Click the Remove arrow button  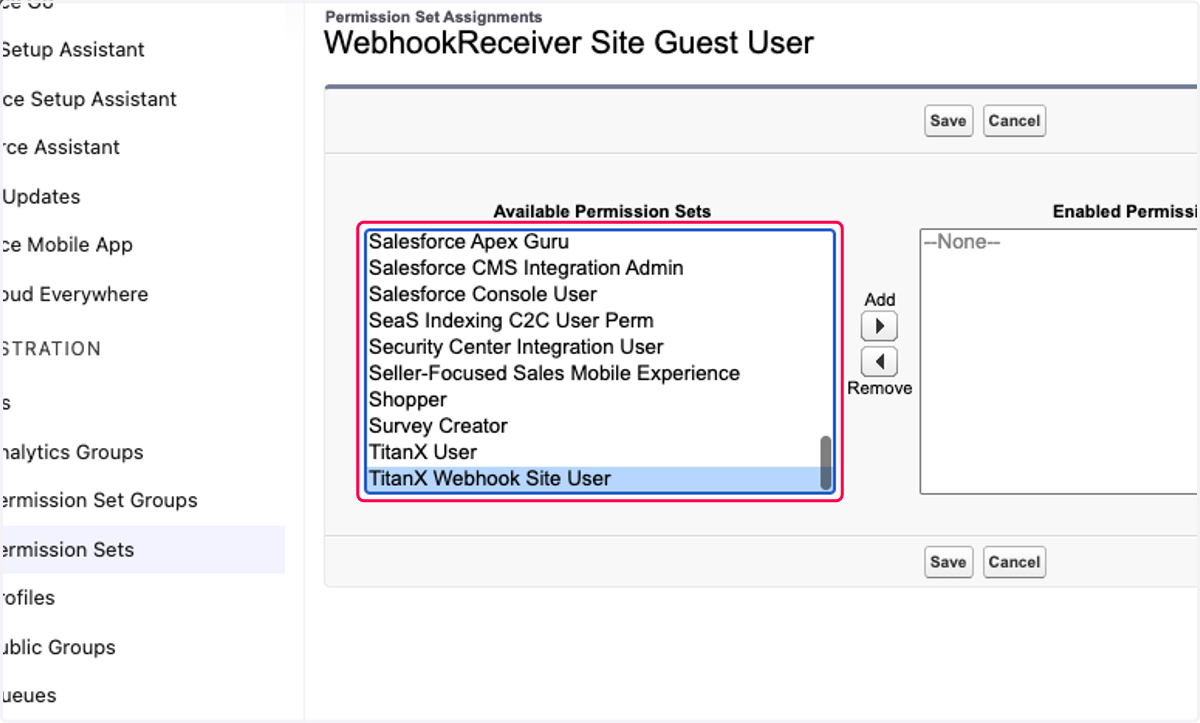pyautogui.click(x=879, y=361)
